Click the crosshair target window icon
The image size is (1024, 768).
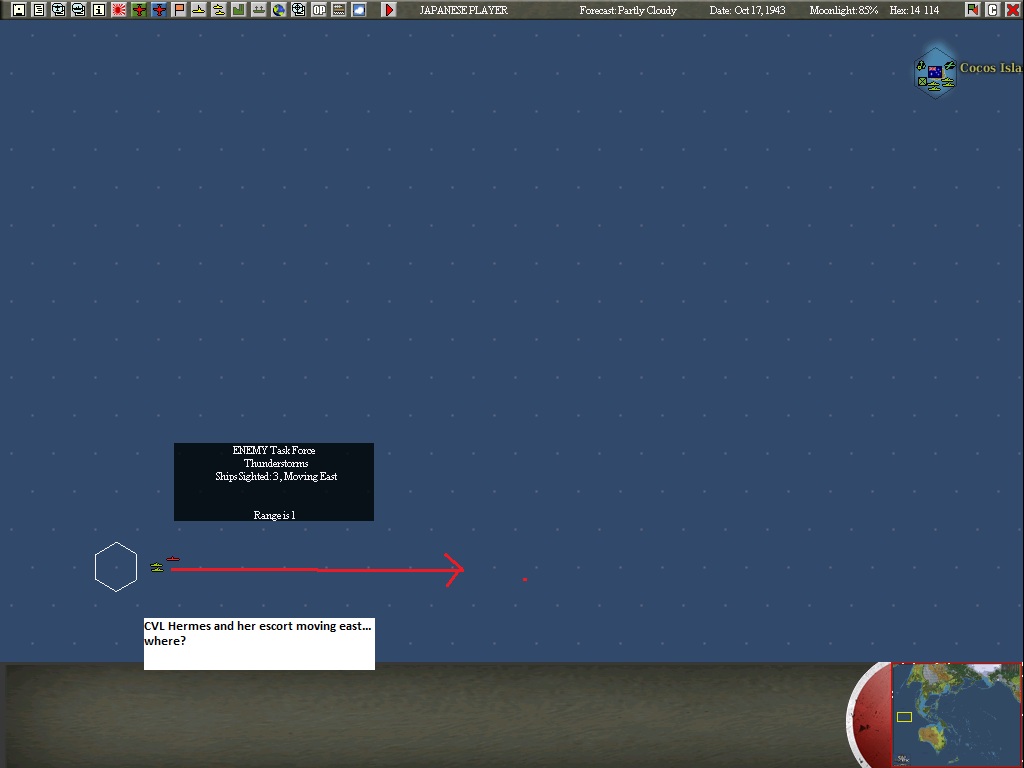298,10
